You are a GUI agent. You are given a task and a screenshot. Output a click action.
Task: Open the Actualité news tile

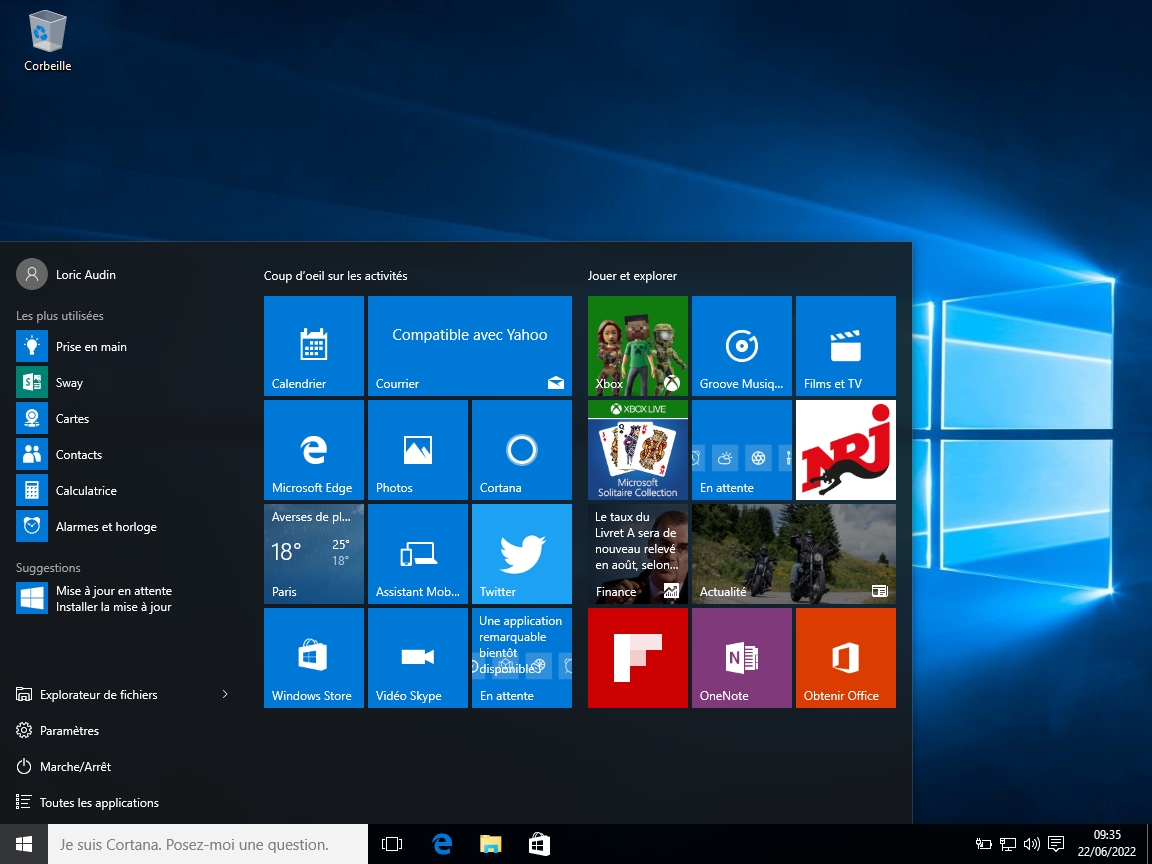(793, 554)
